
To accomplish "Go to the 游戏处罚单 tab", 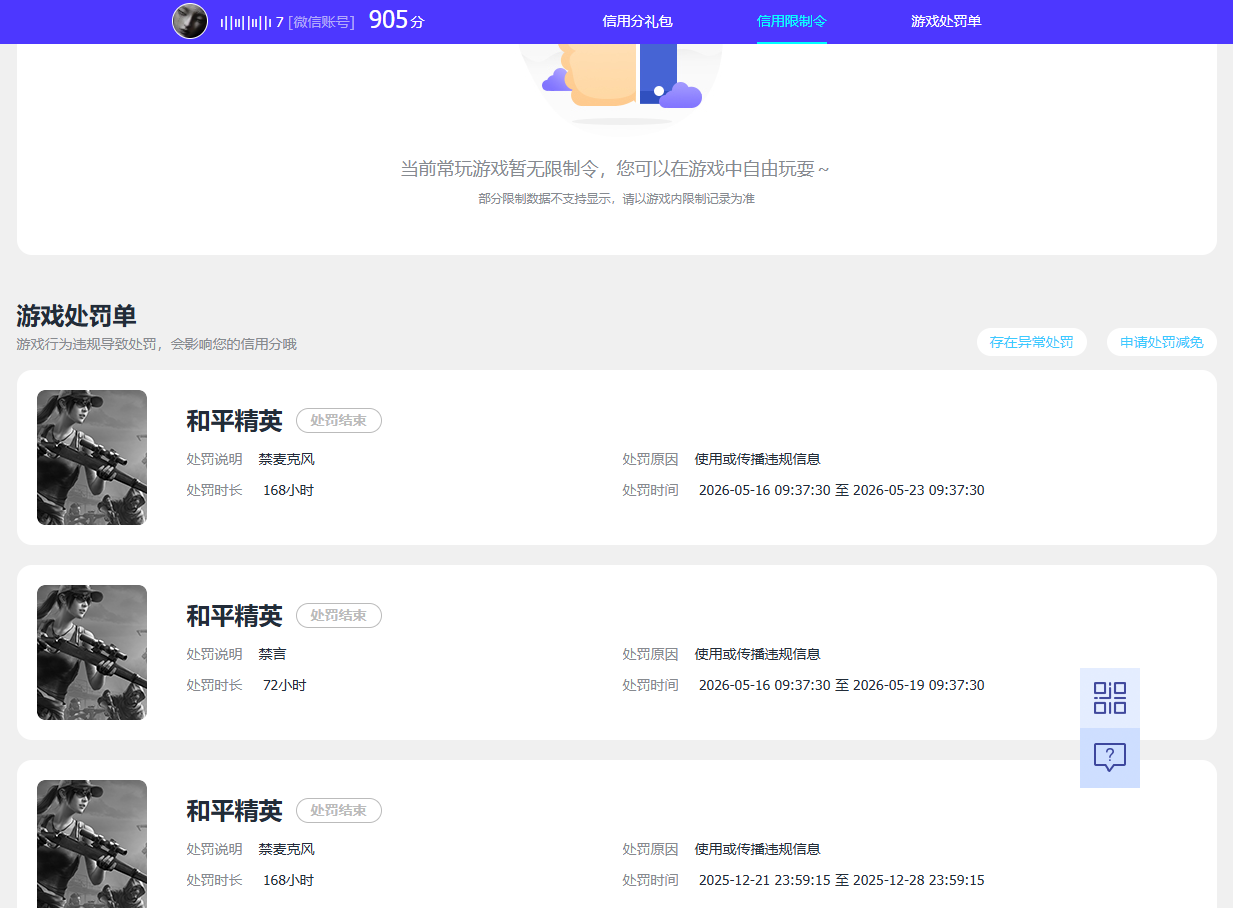I will coord(946,21).
